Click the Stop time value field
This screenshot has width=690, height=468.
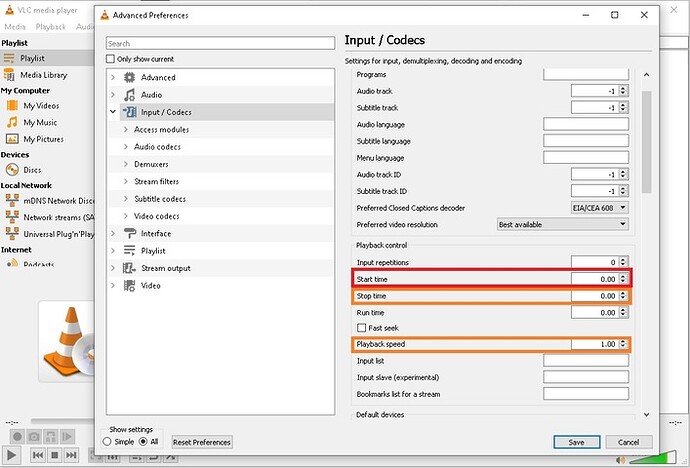(x=595, y=296)
